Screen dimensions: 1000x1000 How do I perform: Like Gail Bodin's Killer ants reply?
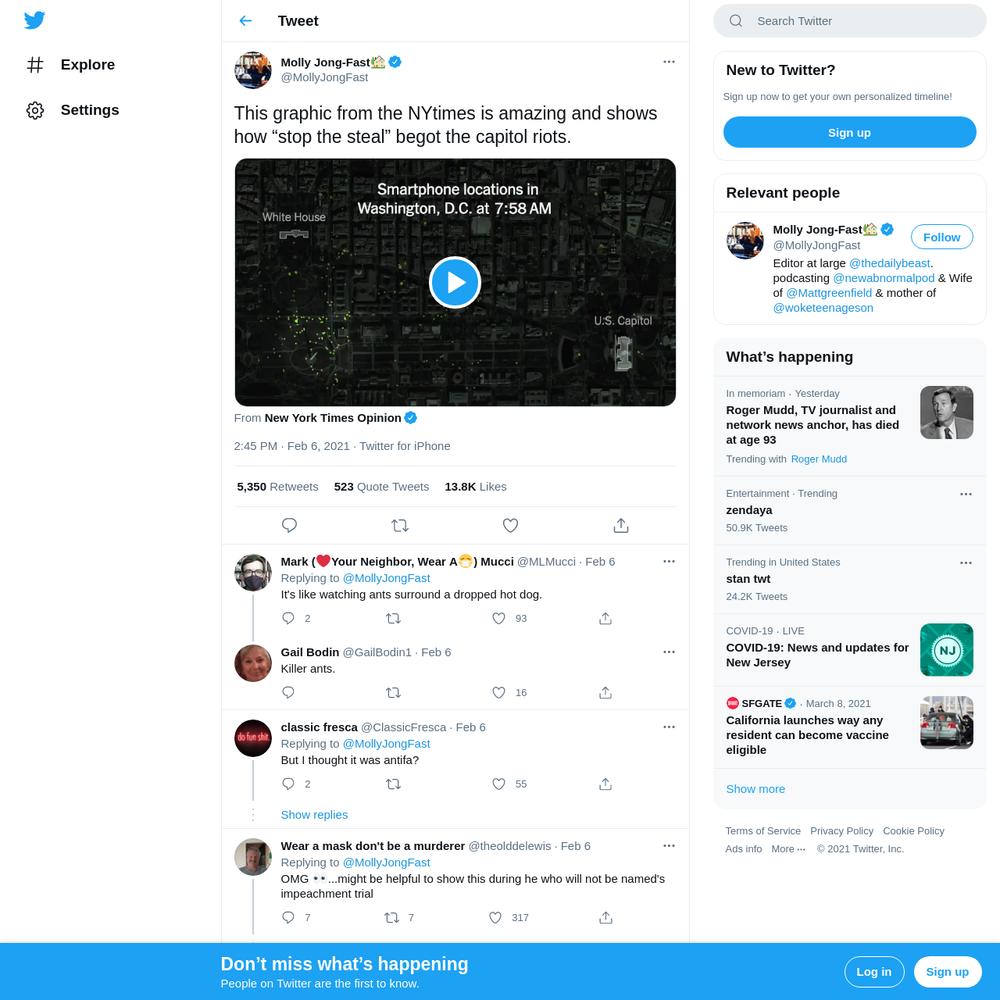click(x=499, y=693)
